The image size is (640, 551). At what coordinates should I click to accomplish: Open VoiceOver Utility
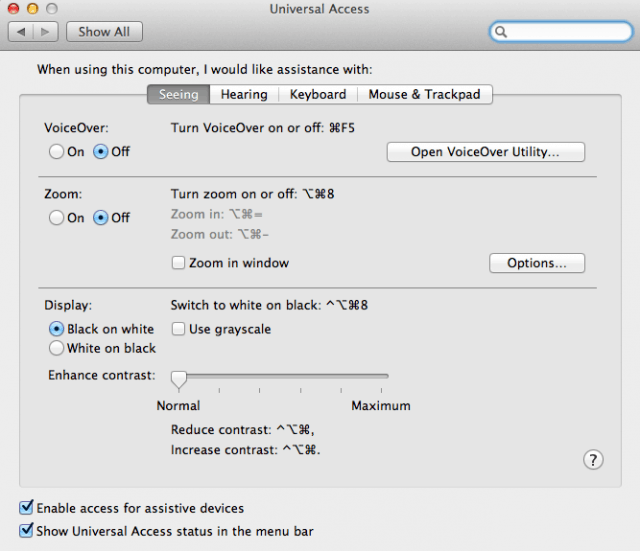485,152
